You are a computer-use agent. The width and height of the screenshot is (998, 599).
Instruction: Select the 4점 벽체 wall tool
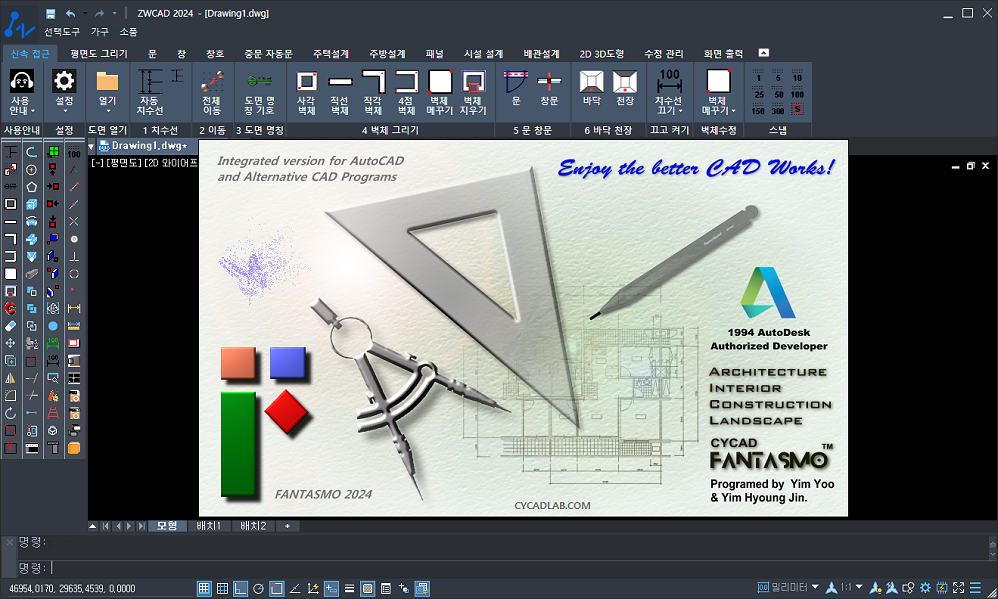[406, 93]
